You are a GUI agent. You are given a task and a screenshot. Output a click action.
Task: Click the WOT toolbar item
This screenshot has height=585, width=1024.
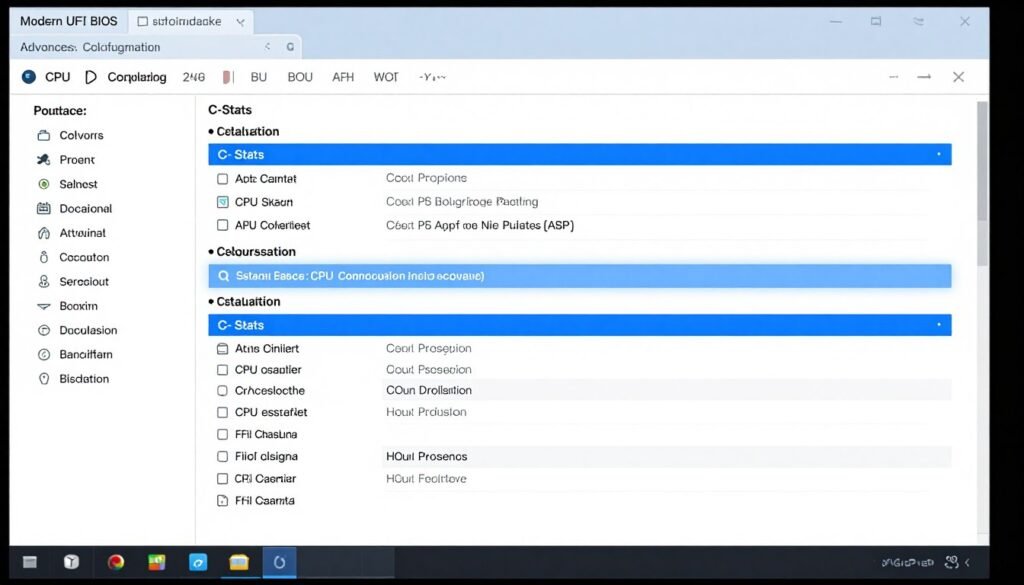point(385,77)
